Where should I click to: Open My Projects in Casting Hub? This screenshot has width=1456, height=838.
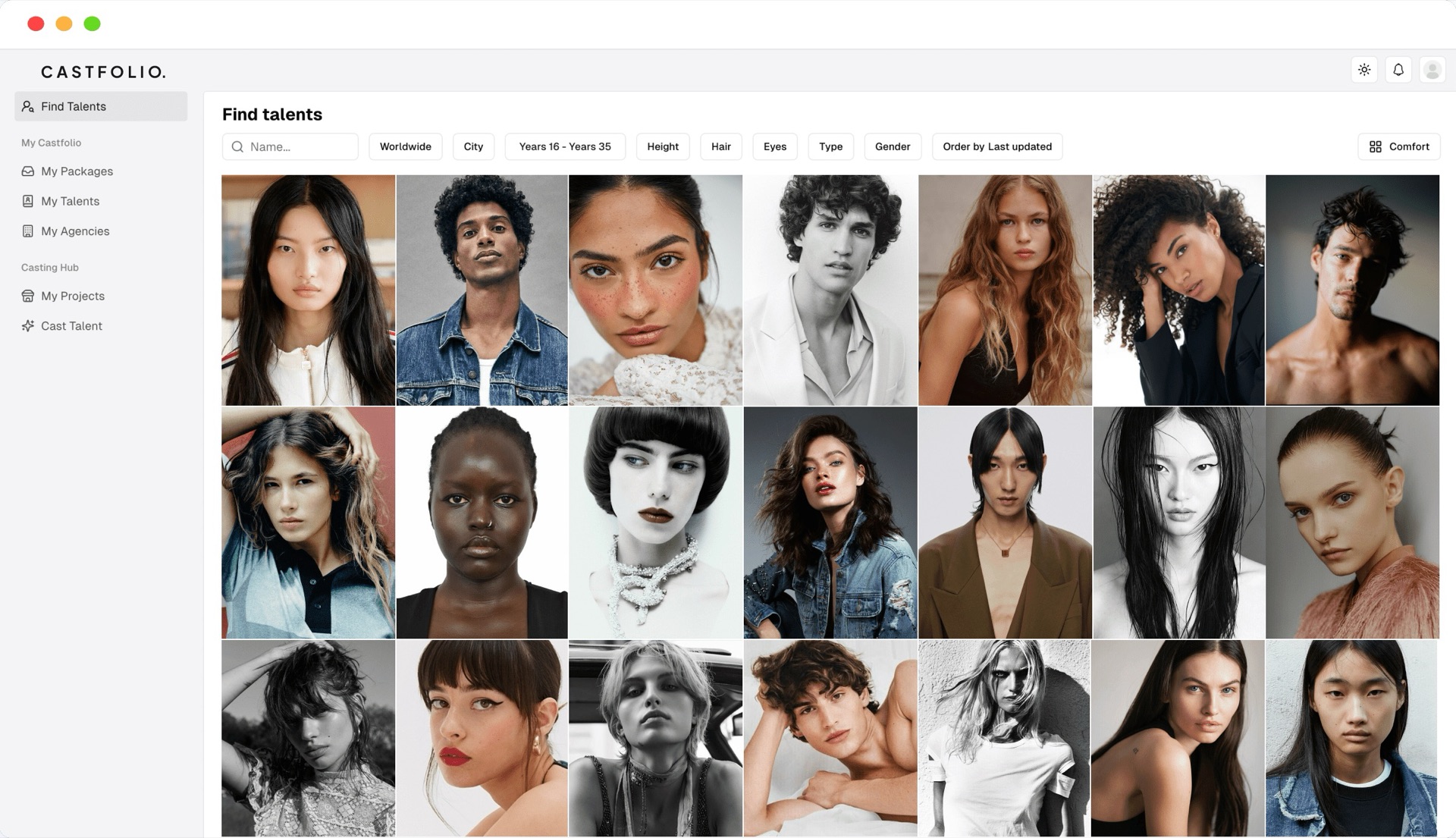(x=73, y=296)
